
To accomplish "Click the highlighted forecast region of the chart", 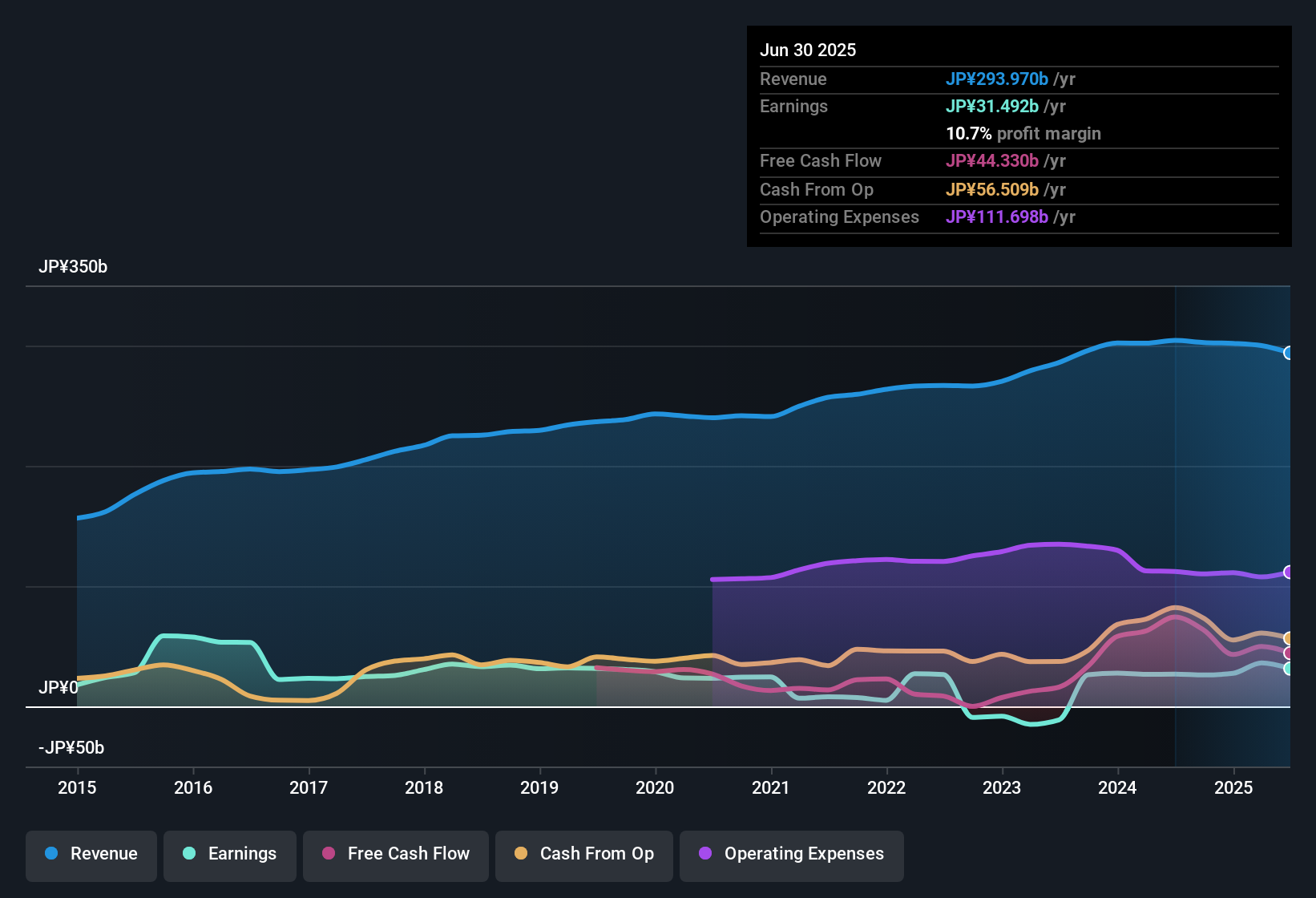I will (1234, 481).
